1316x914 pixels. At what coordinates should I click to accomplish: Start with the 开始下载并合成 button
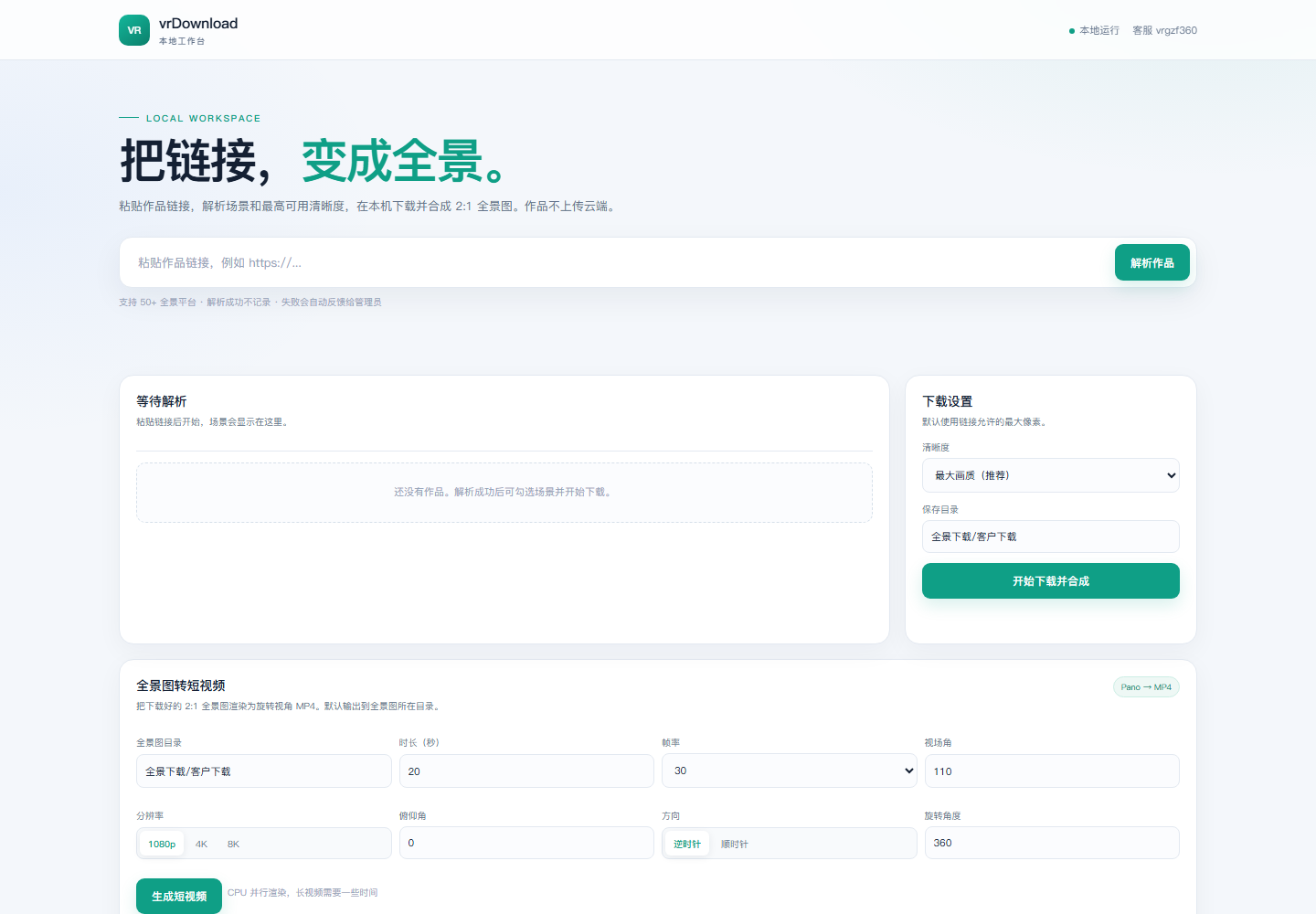[x=1051, y=581]
